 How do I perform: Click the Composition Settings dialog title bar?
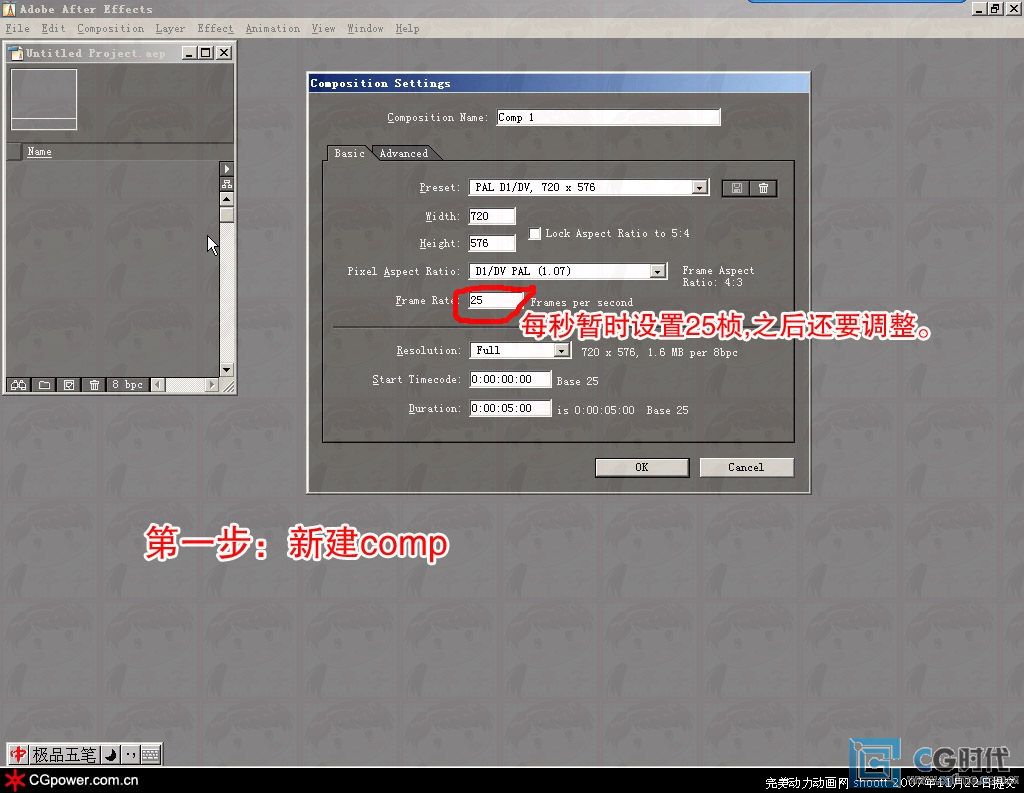(x=558, y=83)
